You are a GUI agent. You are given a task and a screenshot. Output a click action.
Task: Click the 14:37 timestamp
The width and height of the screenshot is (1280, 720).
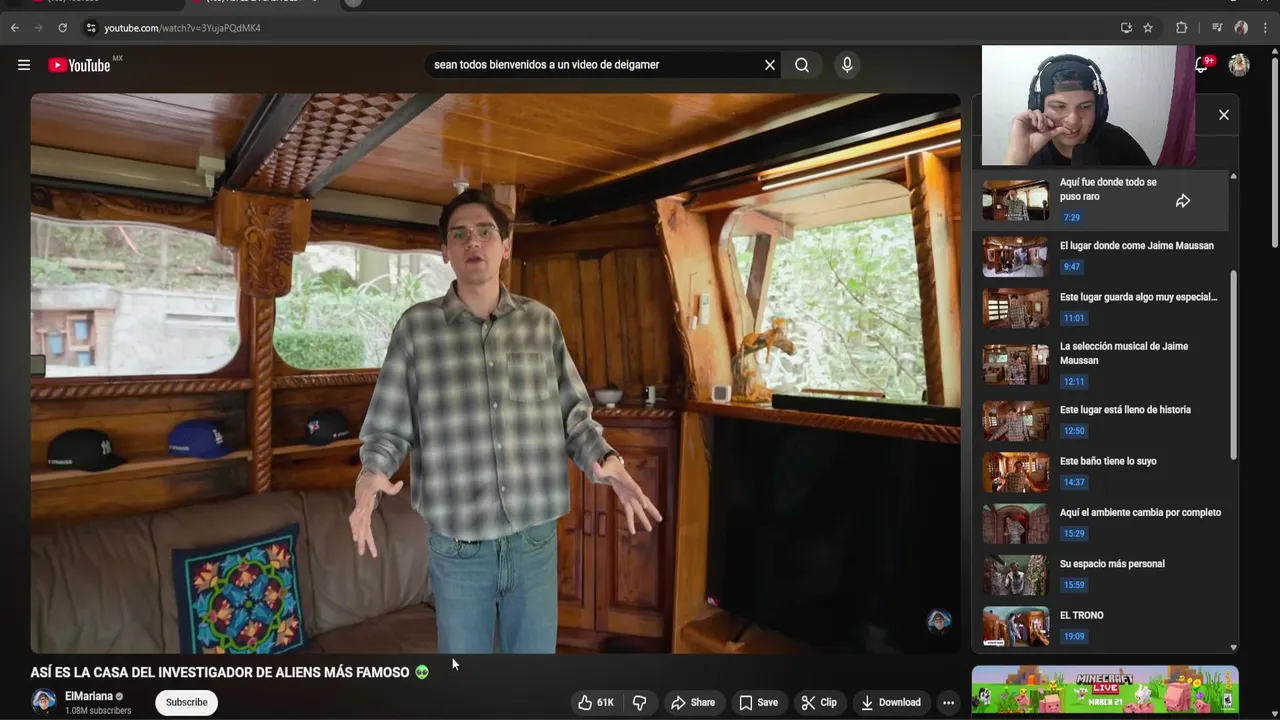click(x=1073, y=482)
